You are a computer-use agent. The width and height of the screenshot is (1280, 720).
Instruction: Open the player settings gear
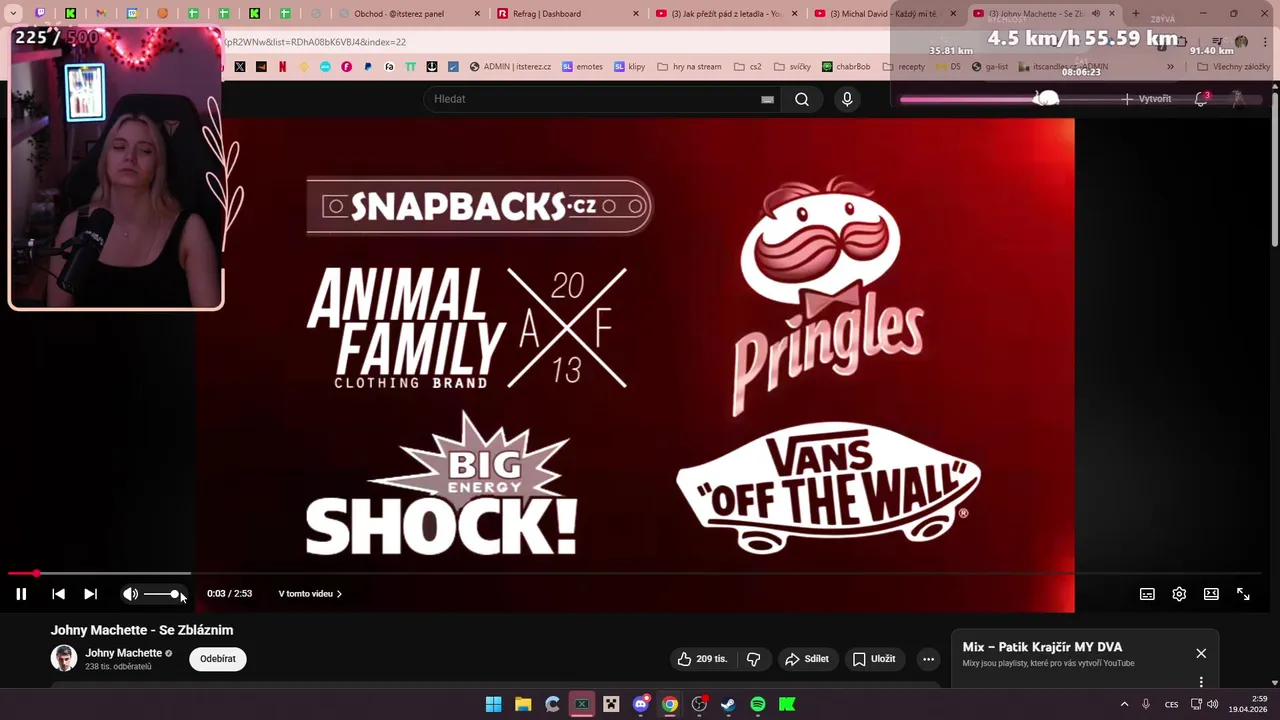tap(1179, 594)
